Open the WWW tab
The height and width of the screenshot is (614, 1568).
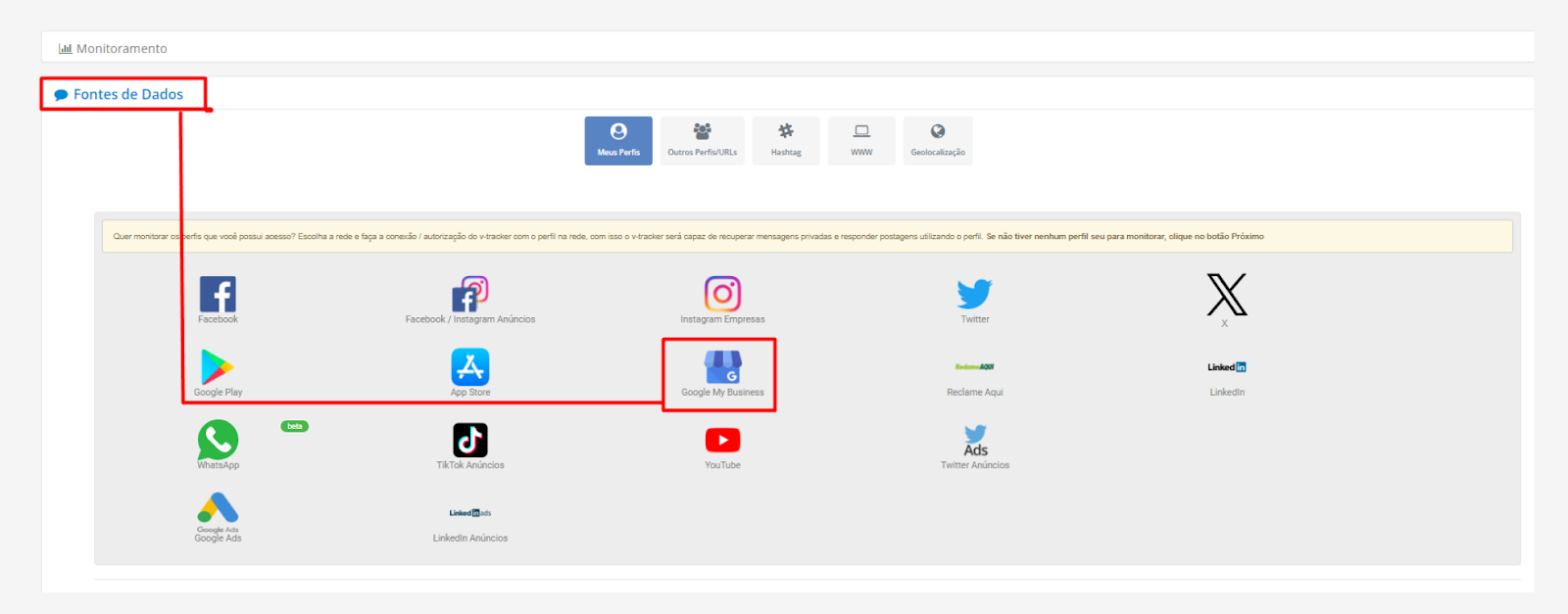tap(861, 141)
